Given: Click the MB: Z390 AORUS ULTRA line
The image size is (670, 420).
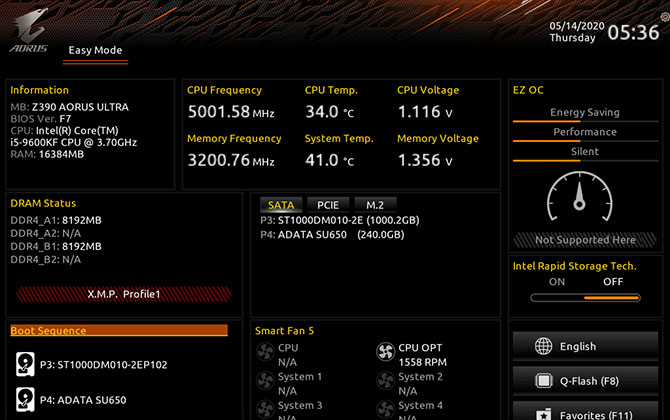Looking at the screenshot, I should coord(69,107).
